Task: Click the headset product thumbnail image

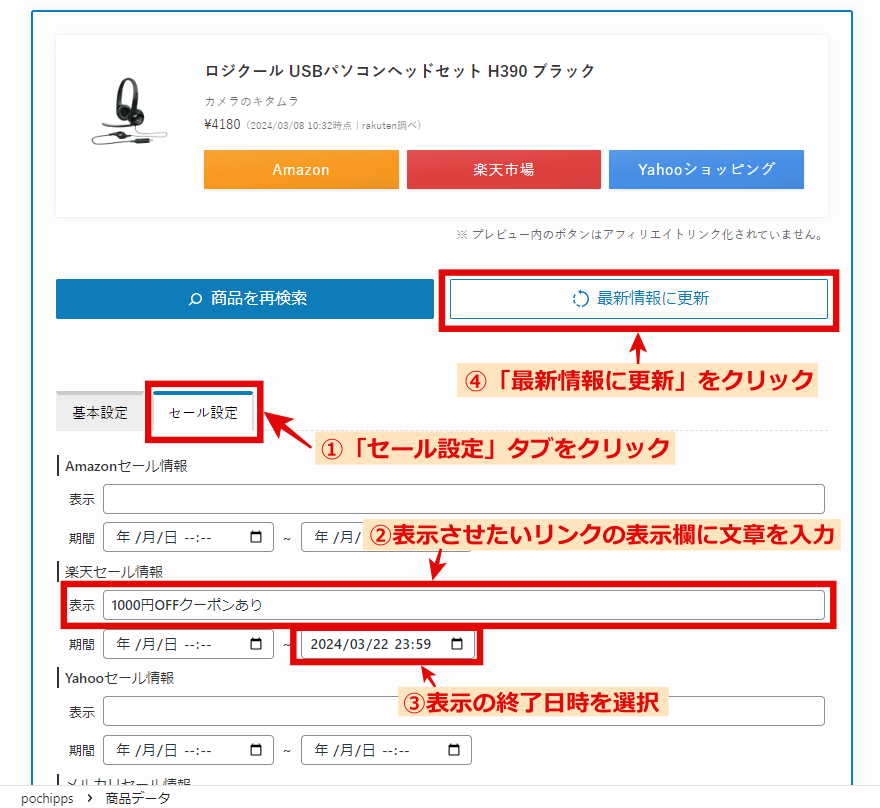Action: pos(129,111)
